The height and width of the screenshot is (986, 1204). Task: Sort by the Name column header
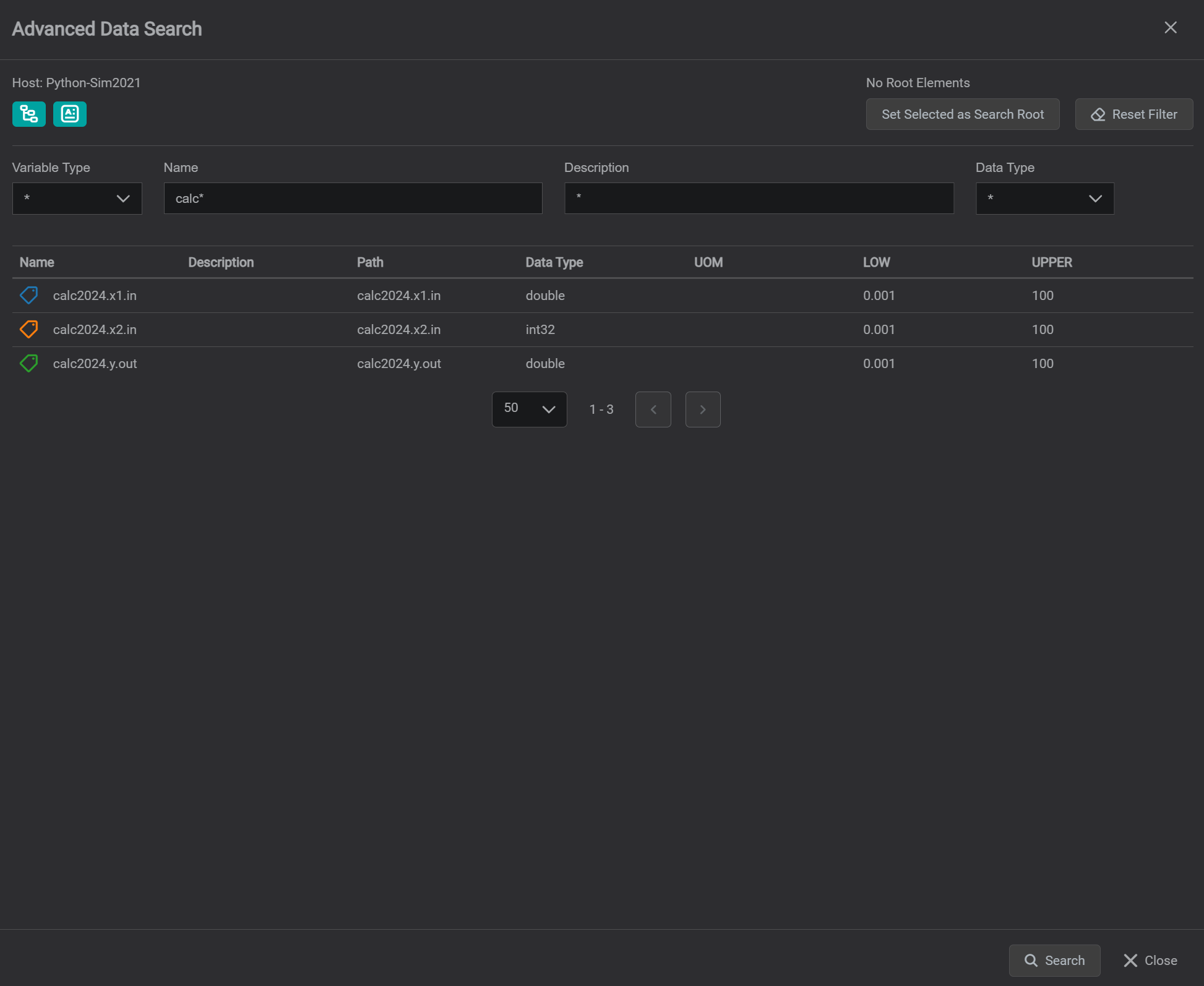pos(37,262)
